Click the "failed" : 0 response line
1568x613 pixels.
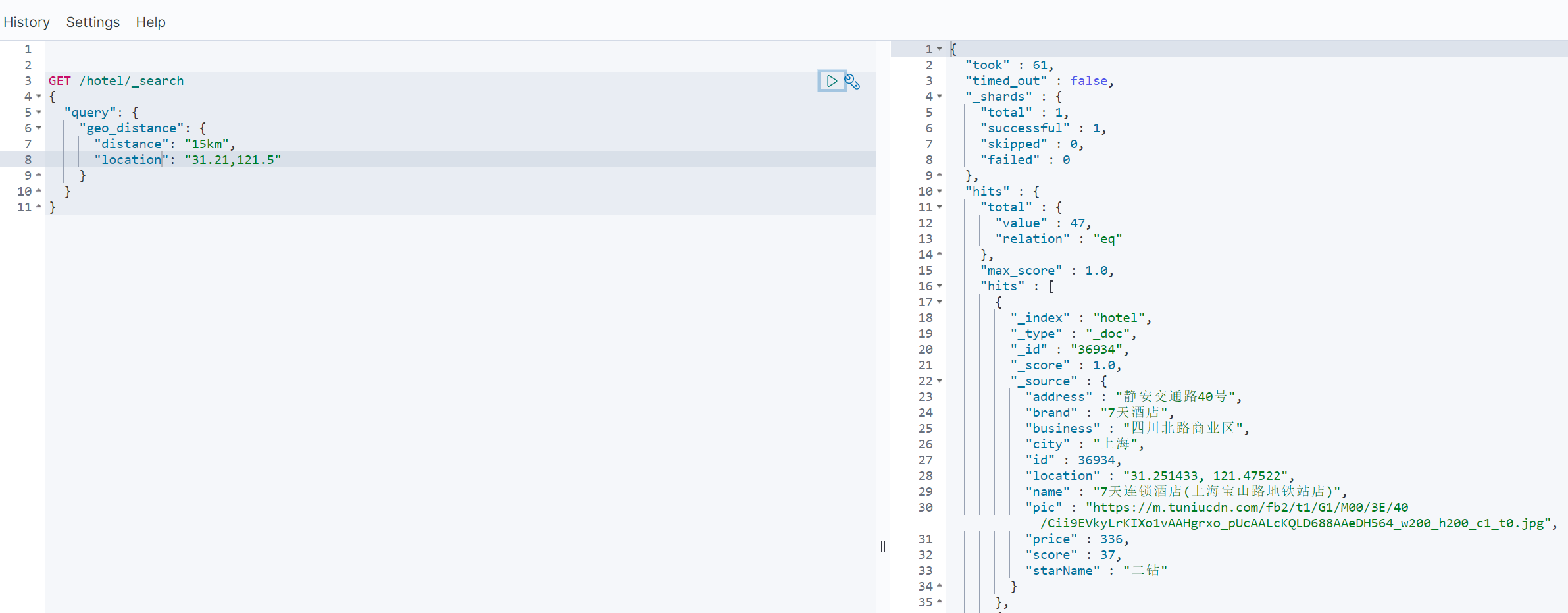[1024, 159]
